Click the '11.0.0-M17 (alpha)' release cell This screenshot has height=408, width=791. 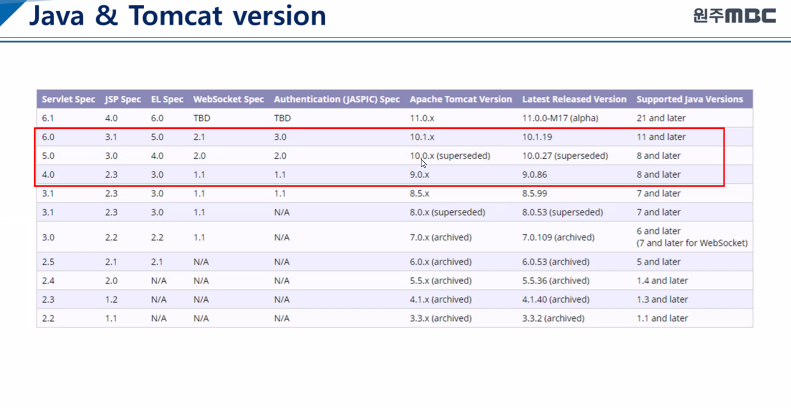pos(560,118)
